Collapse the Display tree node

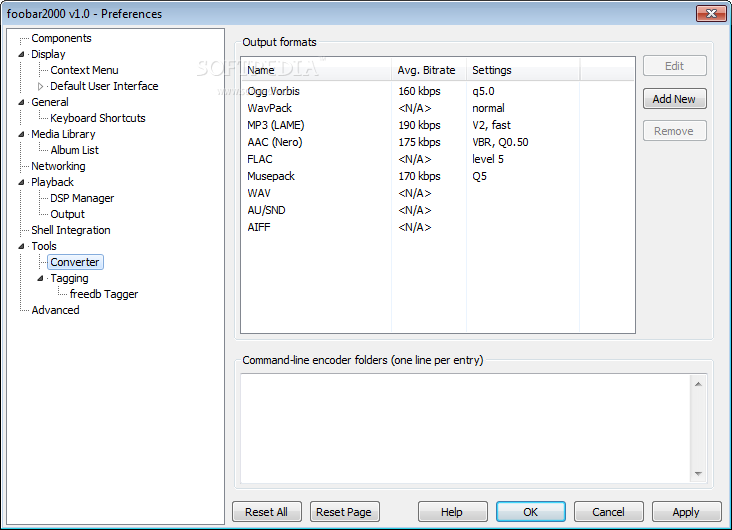[21, 54]
